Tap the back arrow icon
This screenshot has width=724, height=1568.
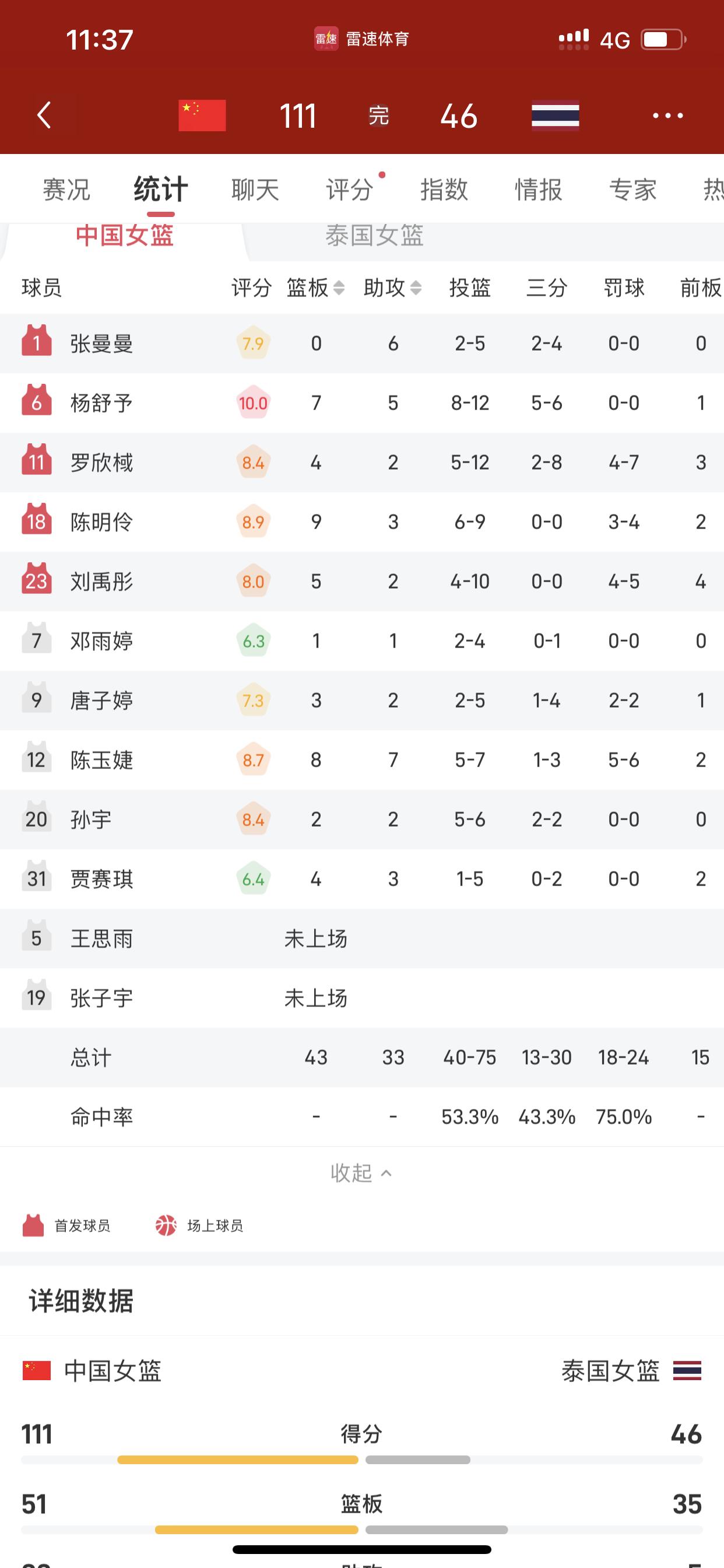44,115
